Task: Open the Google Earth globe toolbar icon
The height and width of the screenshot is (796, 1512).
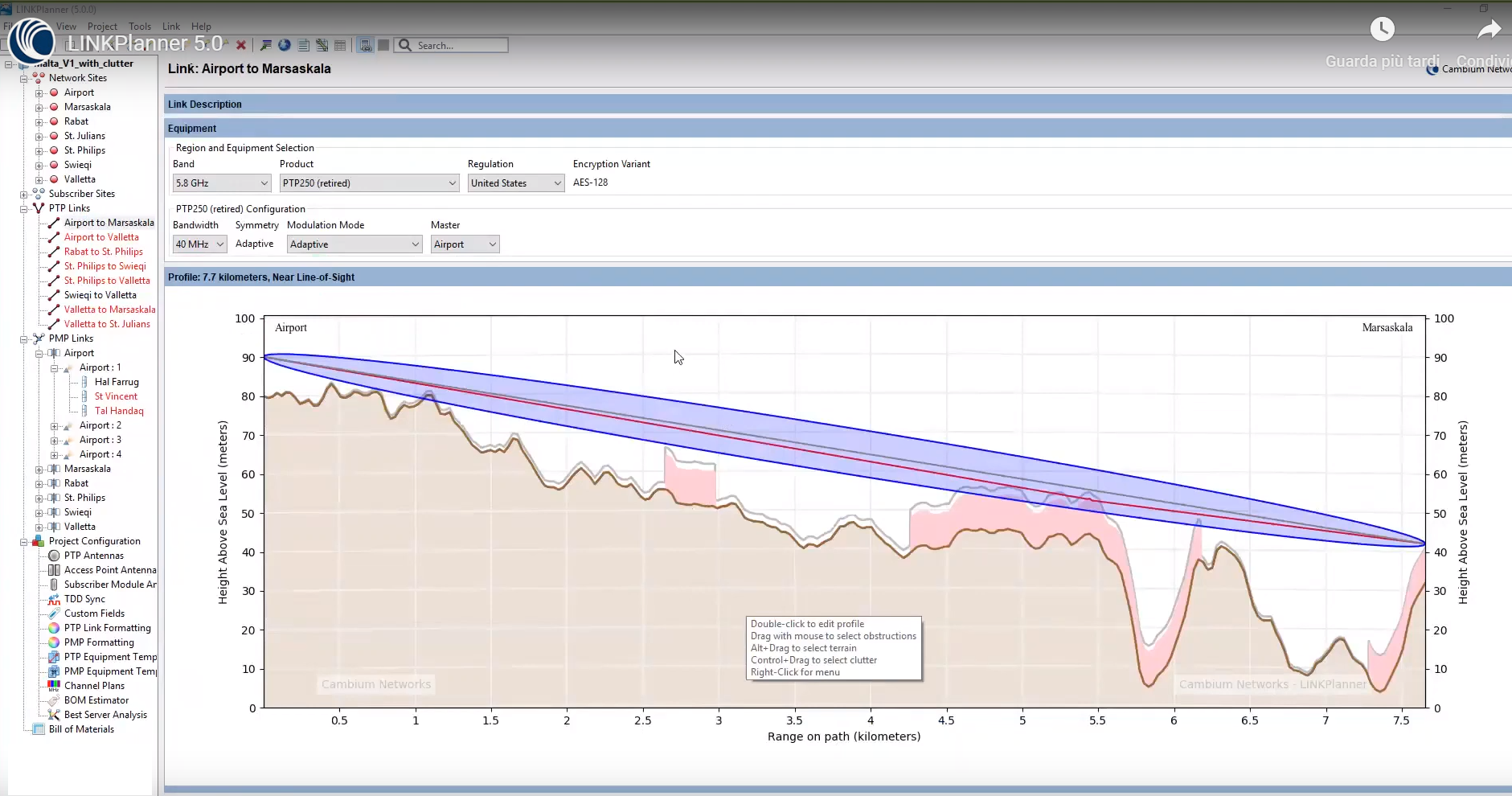Action: [284, 46]
